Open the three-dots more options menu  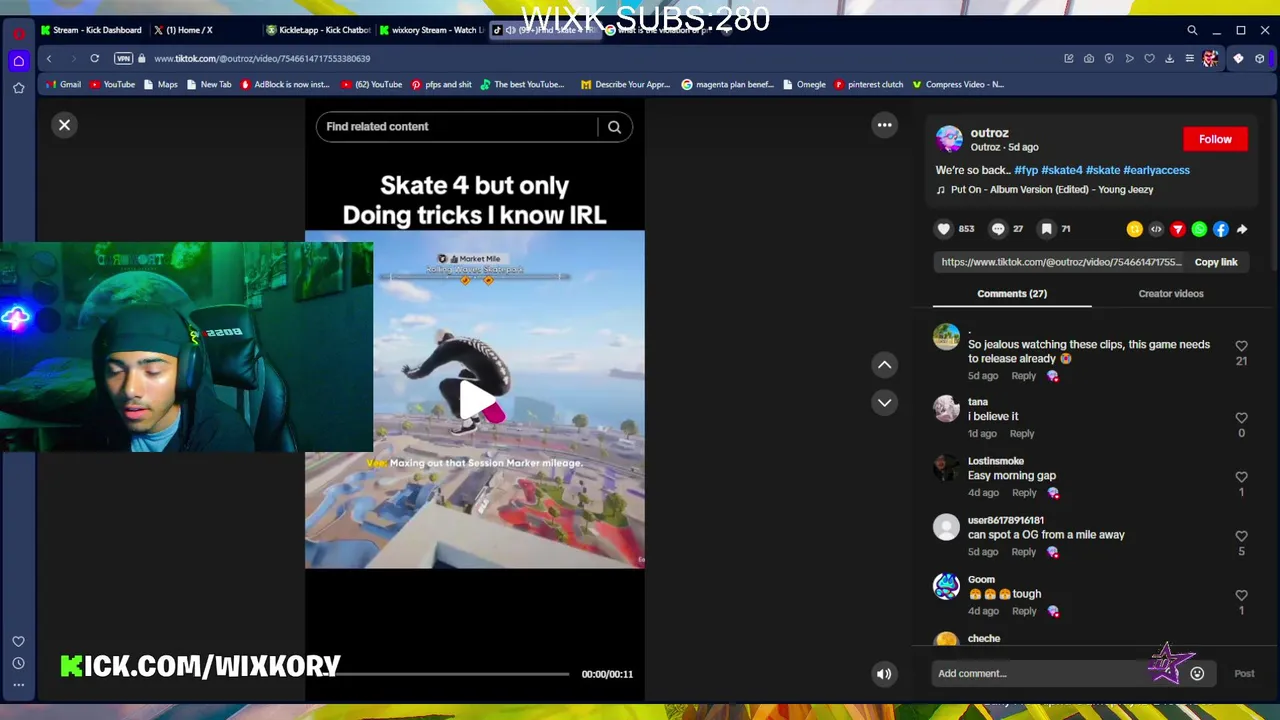pos(884,125)
